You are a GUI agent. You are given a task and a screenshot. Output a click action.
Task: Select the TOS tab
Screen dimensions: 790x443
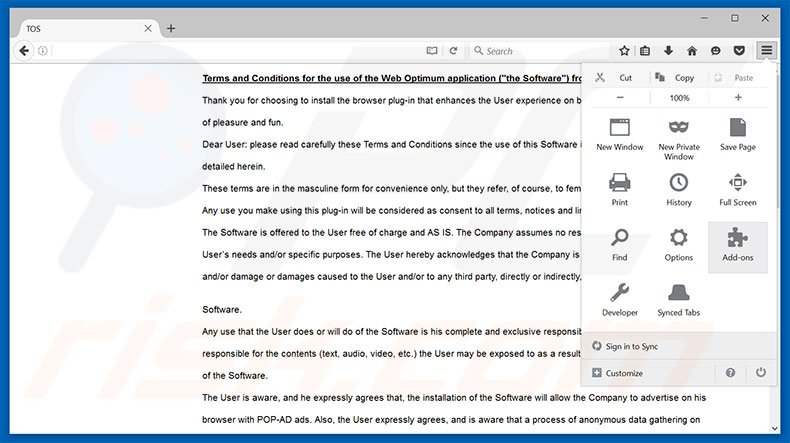pyautogui.click(x=89, y=29)
